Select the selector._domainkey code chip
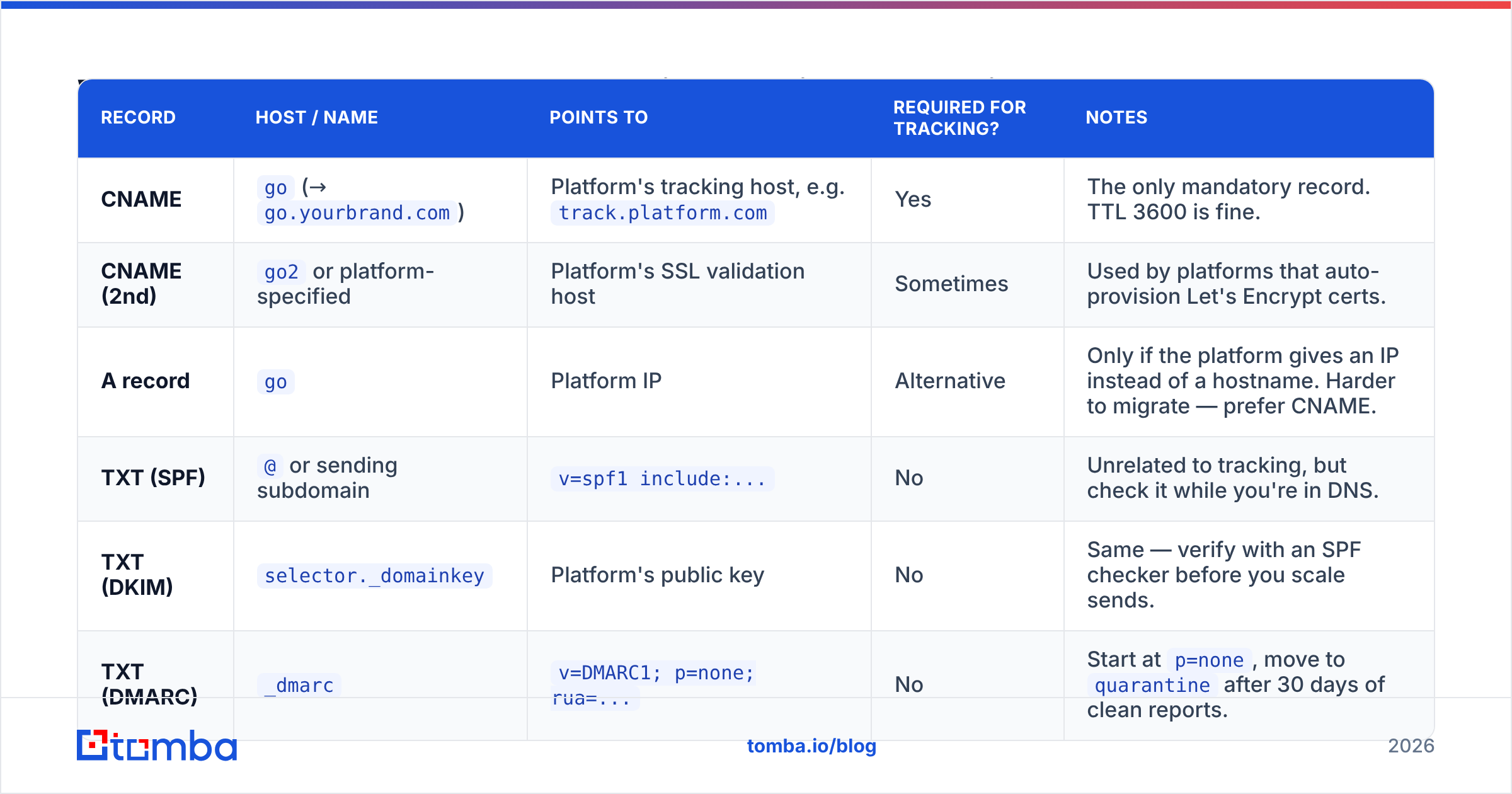 point(375,576)
